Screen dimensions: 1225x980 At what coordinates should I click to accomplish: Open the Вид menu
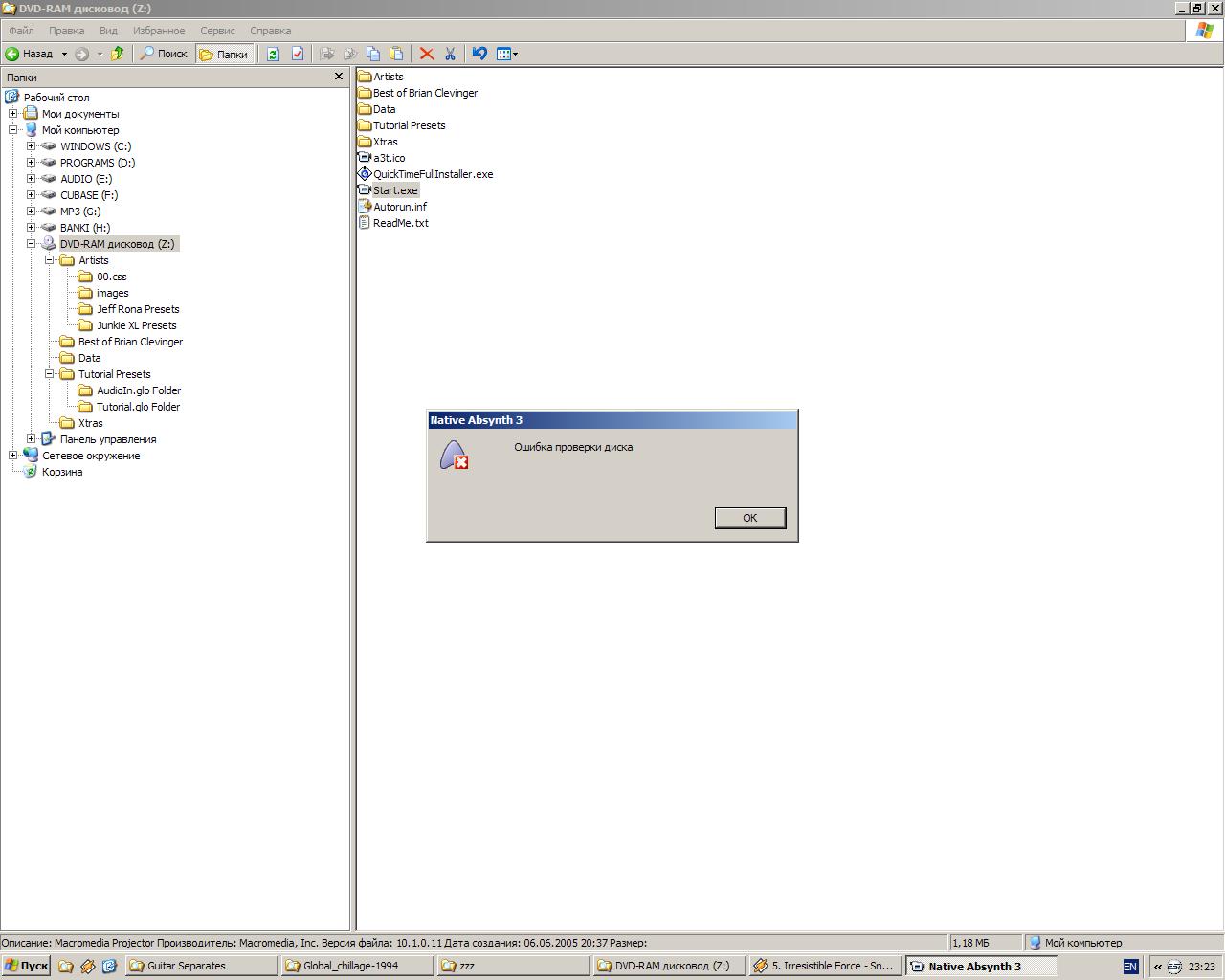(x=109, y=31)
